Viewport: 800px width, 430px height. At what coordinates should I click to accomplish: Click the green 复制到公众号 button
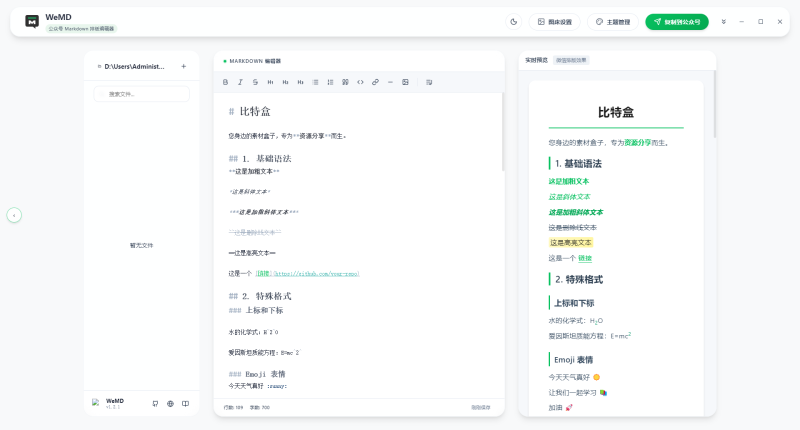point(677,22)
